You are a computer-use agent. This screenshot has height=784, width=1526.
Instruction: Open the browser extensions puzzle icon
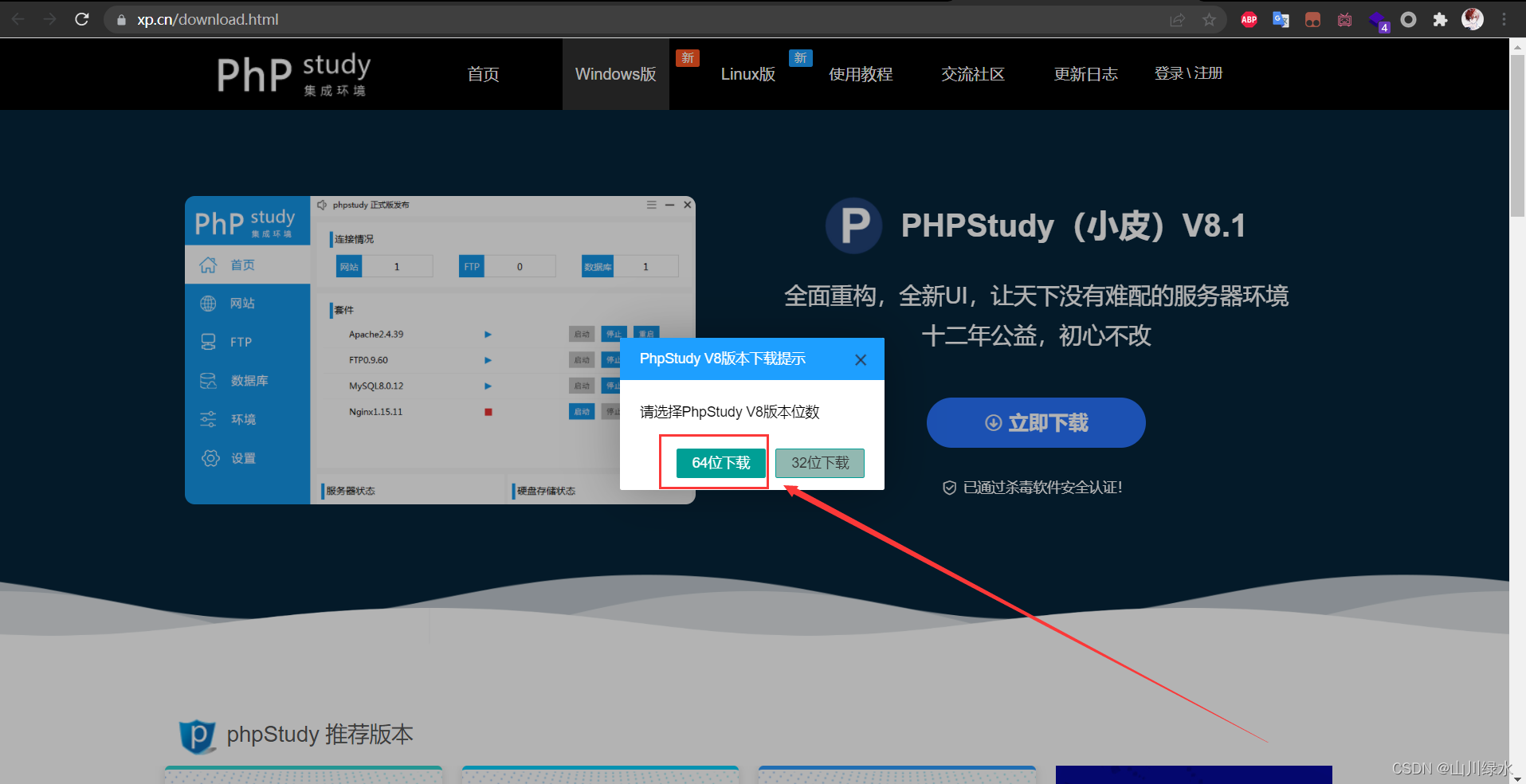pos(1440,20)
